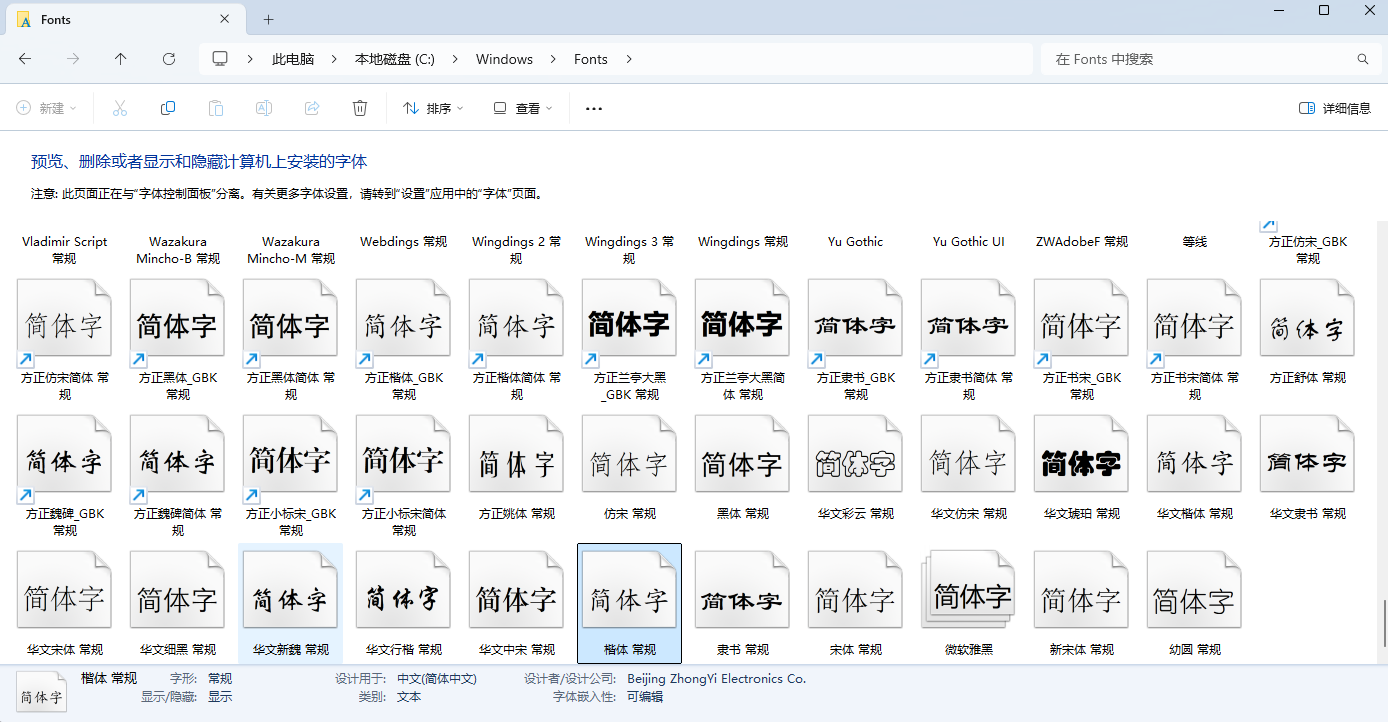Click the vertical scrollbar thumb

1384,624
